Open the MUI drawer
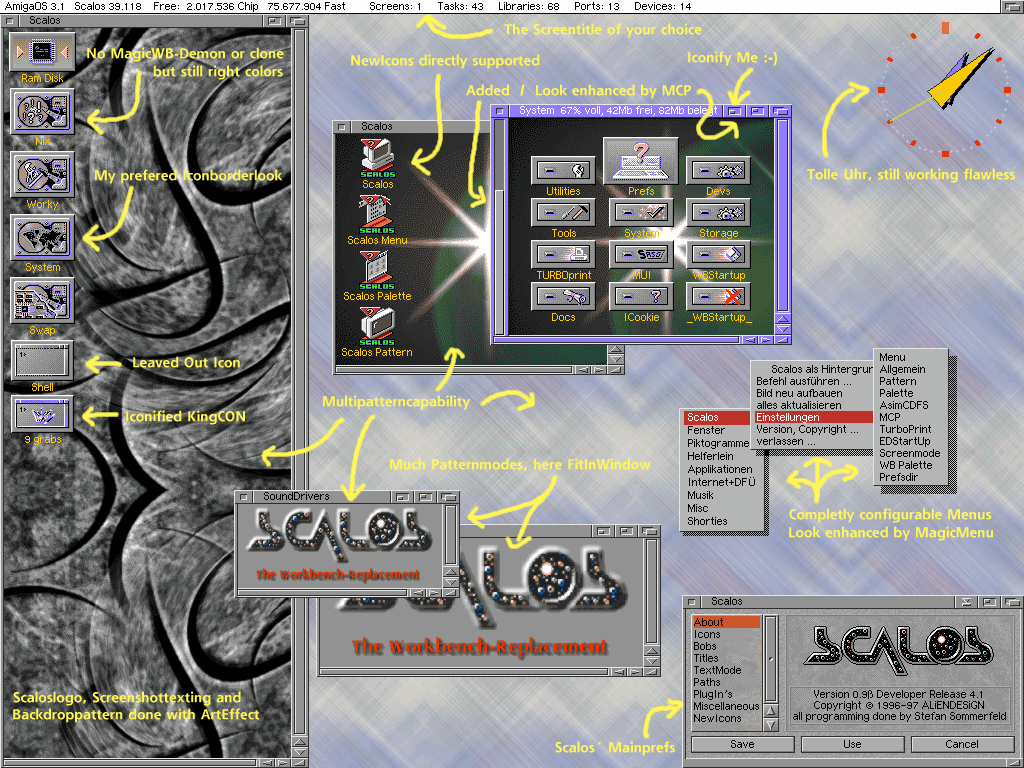 pos(641,255)
